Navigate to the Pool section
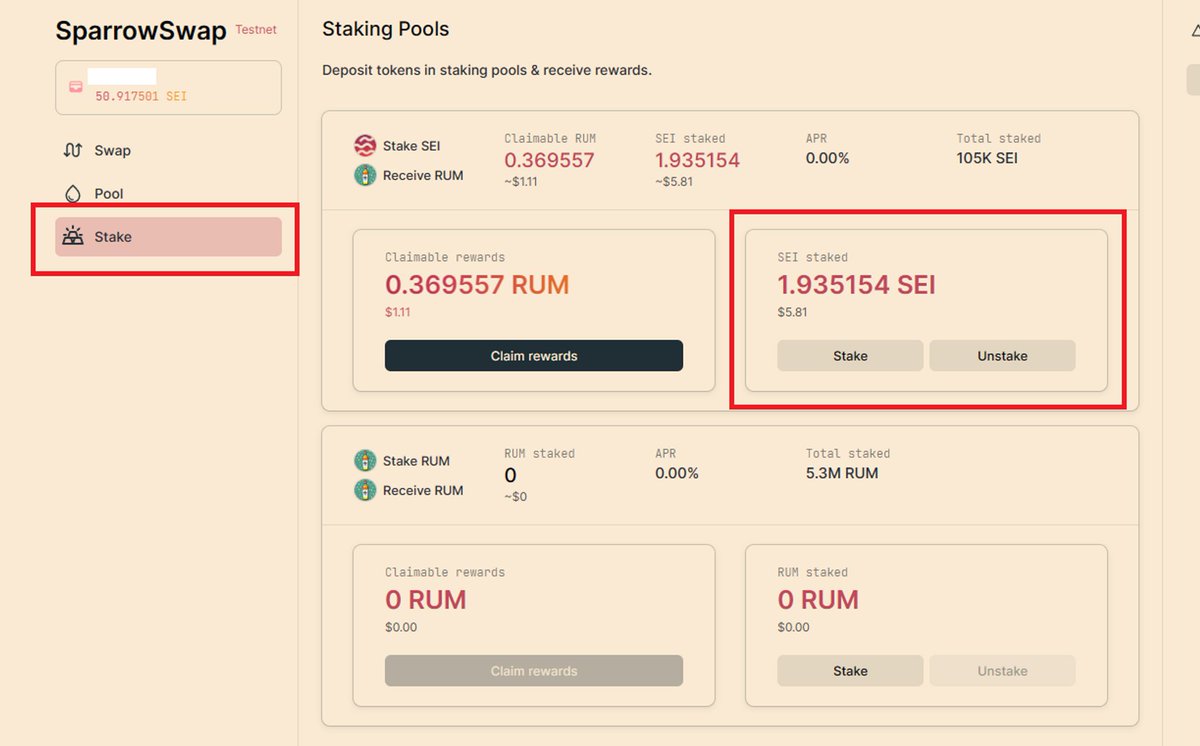Viewport: 1200px width, 746px height. (x=109, y=193)
